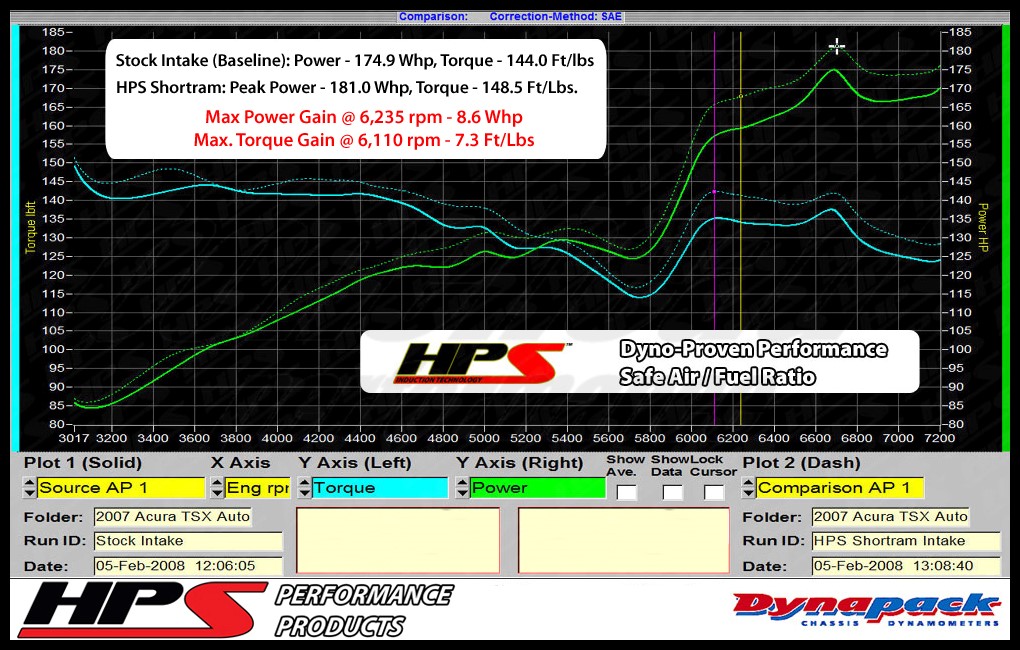Click the Y Axis (Left) heading
Viewport: 1020px width, 650px height.
coord(355,463)
